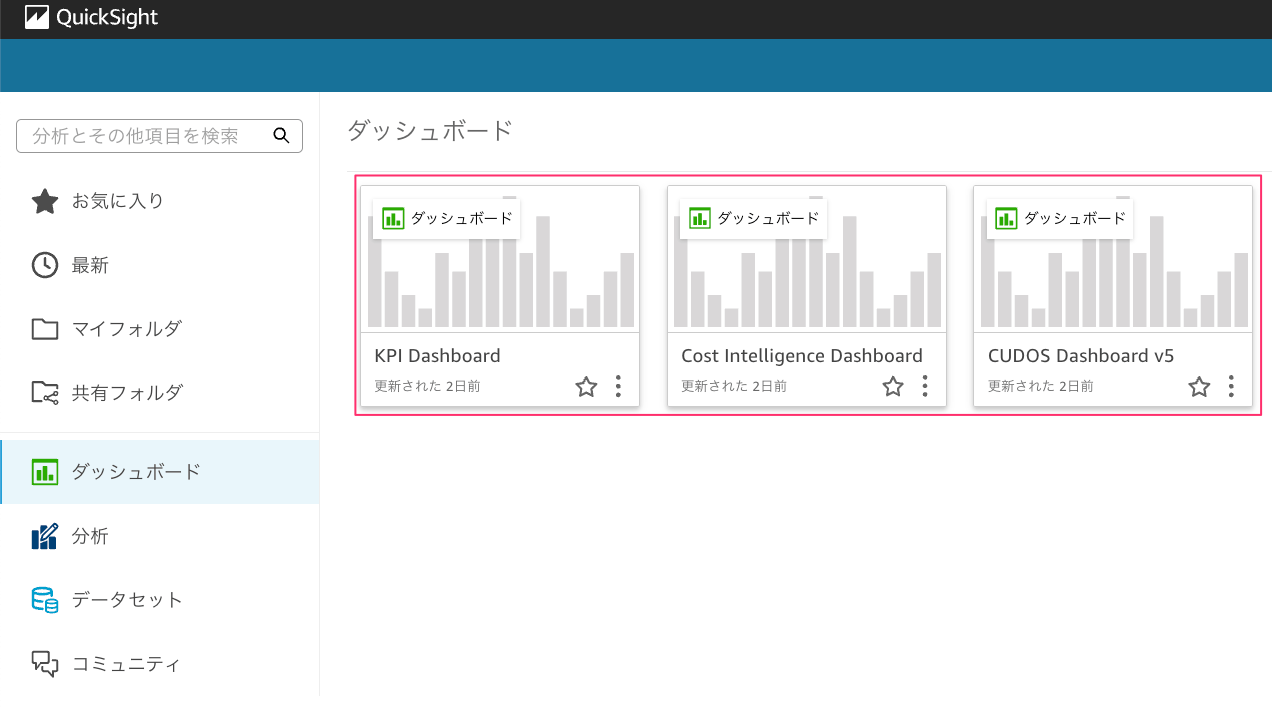Click the search magnifier icon
Viewport: 1272px width, 708px height.
pos(281,135)
